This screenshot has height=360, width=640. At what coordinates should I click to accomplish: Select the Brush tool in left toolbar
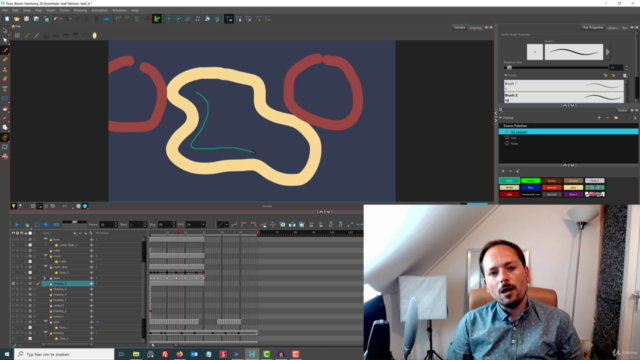click(x=5, y=50)
